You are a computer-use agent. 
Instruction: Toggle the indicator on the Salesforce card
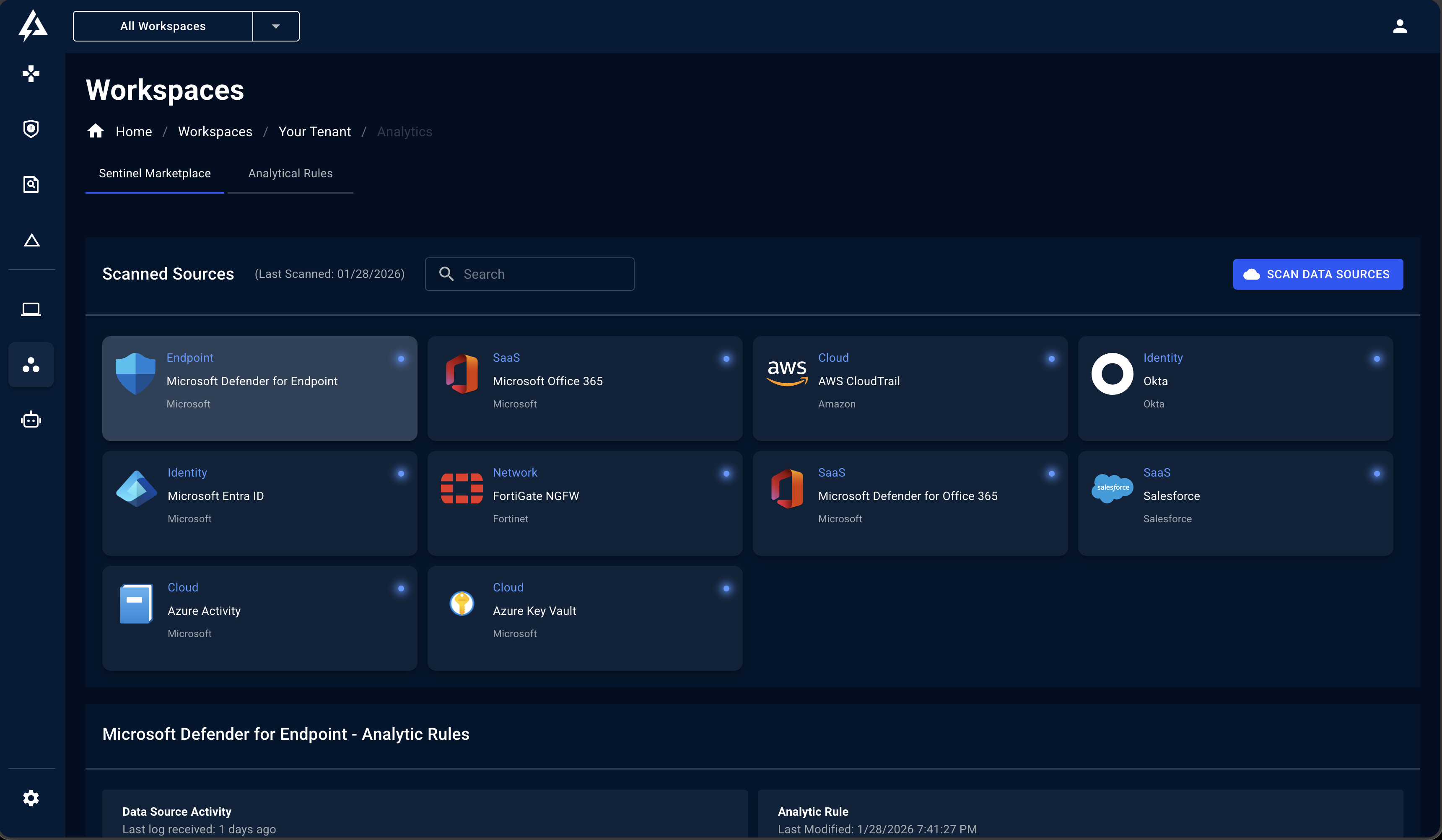click(1377, 474)
